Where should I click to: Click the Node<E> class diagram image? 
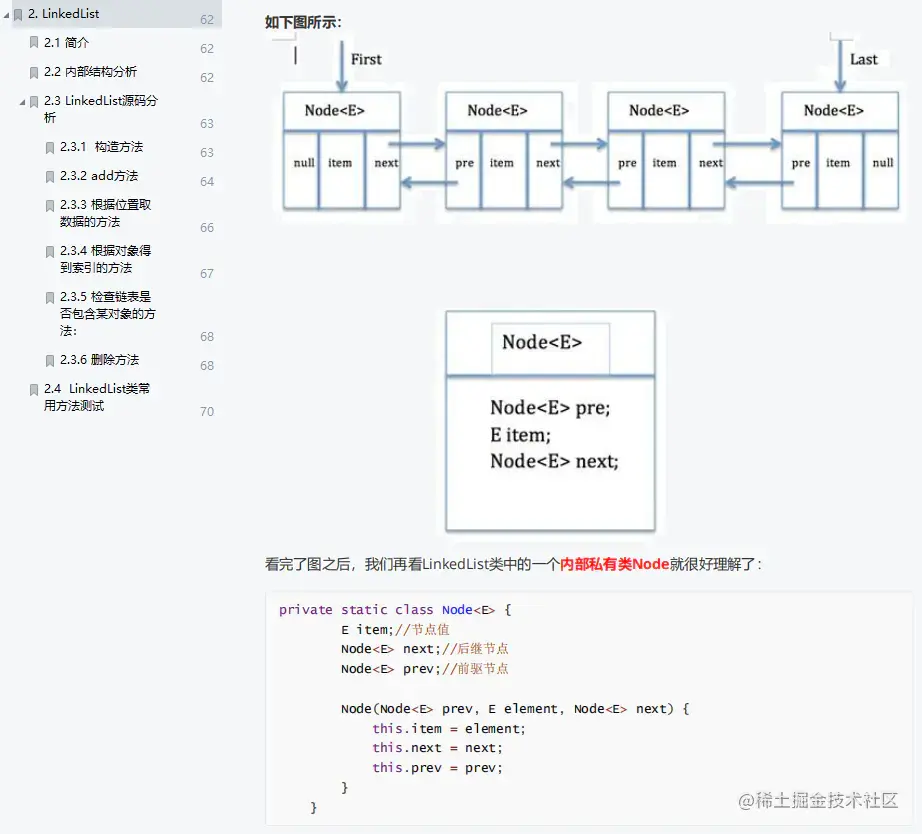click(x=549, y=420)
